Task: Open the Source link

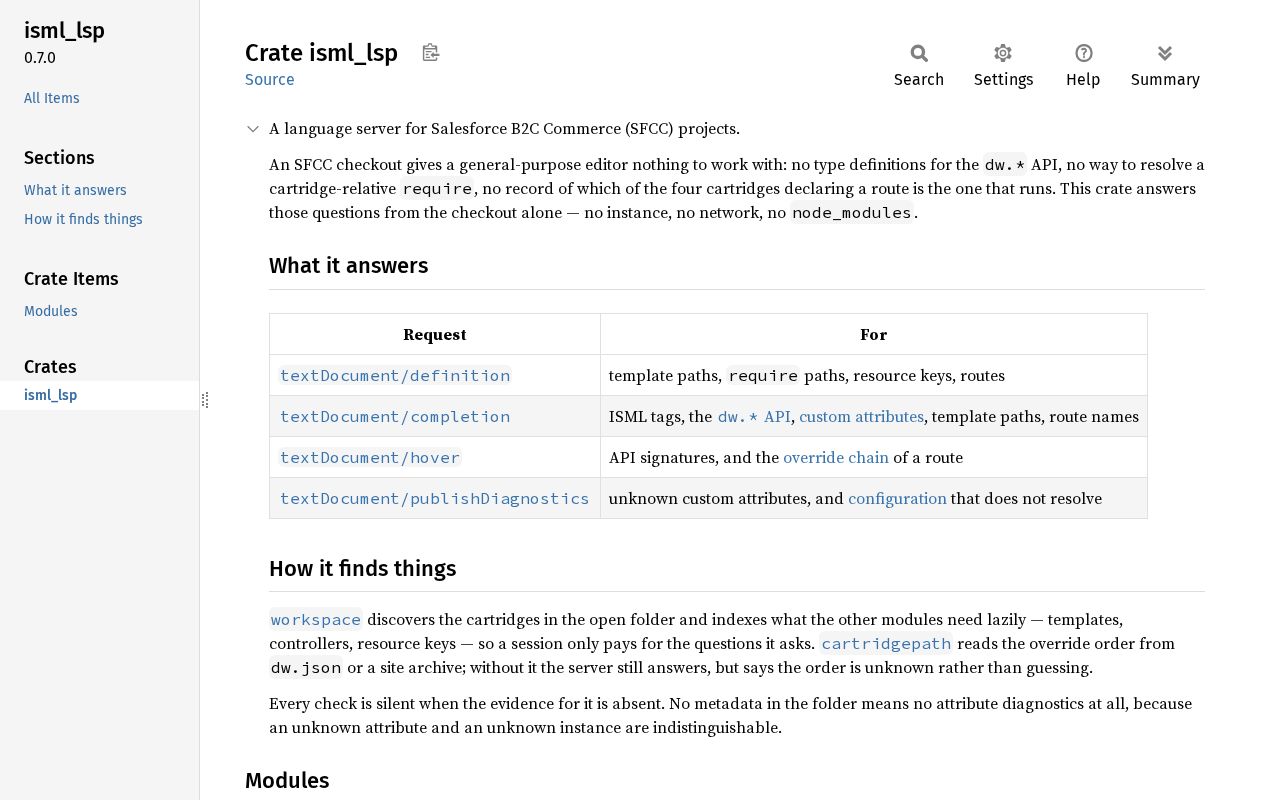Action: point(270,80)
